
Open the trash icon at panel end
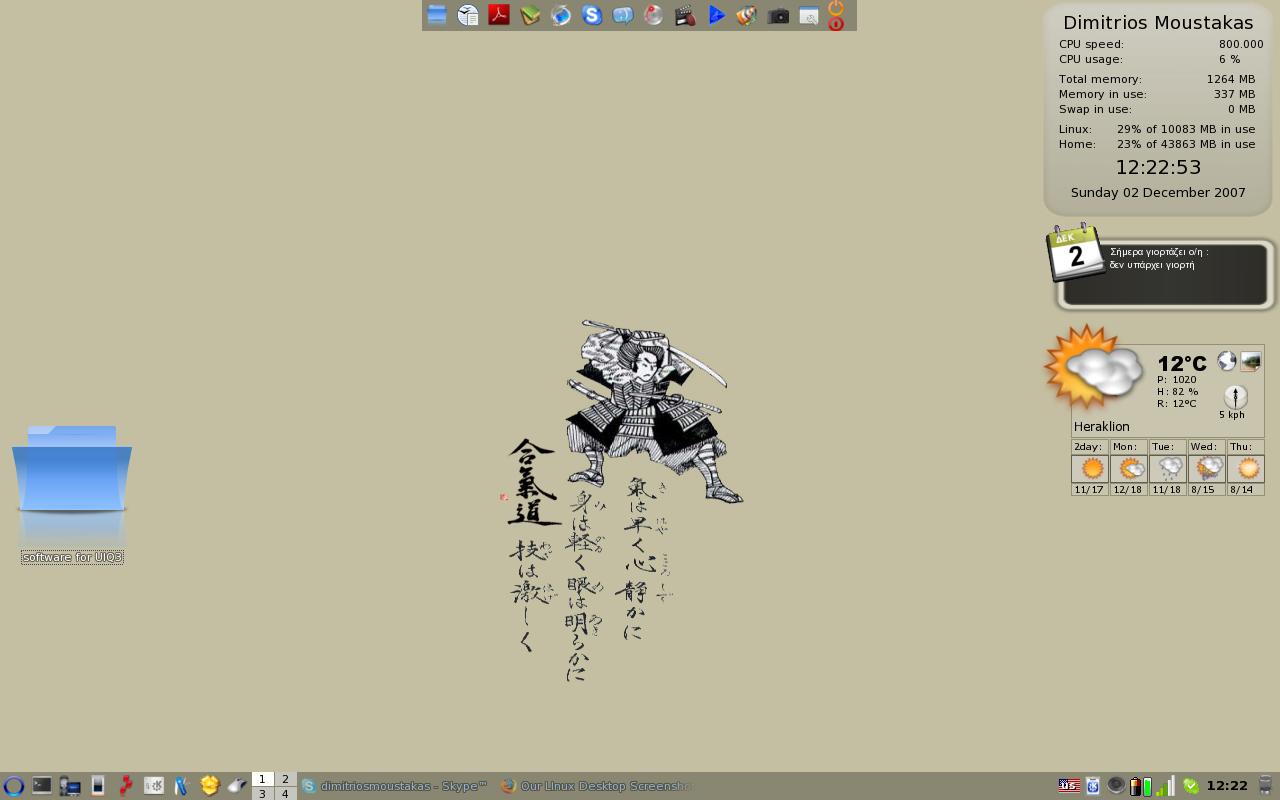(x=1265, y=786)
